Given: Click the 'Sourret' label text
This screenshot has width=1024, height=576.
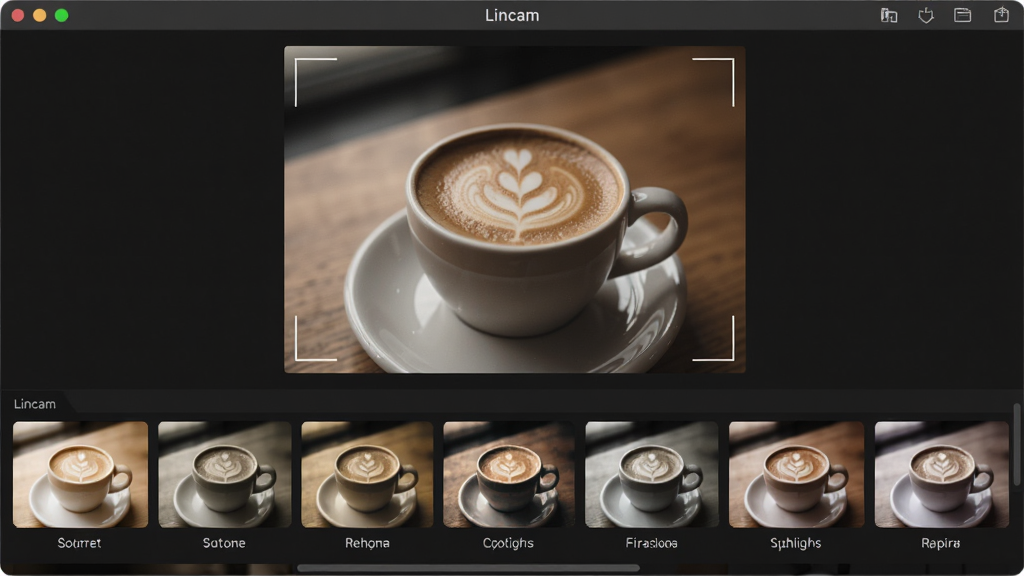Looking at the screenshot, I should tap(79, 543).
